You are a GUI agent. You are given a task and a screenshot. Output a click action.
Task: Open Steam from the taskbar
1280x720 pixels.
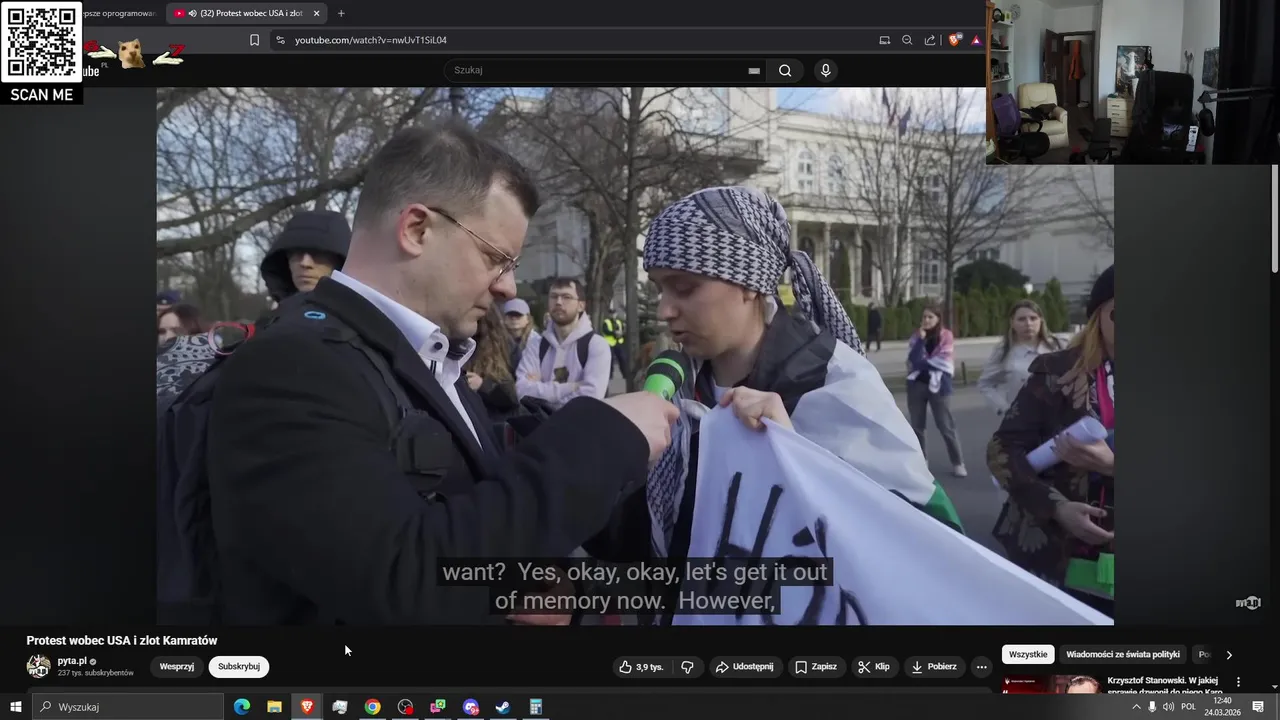point(503,707)
